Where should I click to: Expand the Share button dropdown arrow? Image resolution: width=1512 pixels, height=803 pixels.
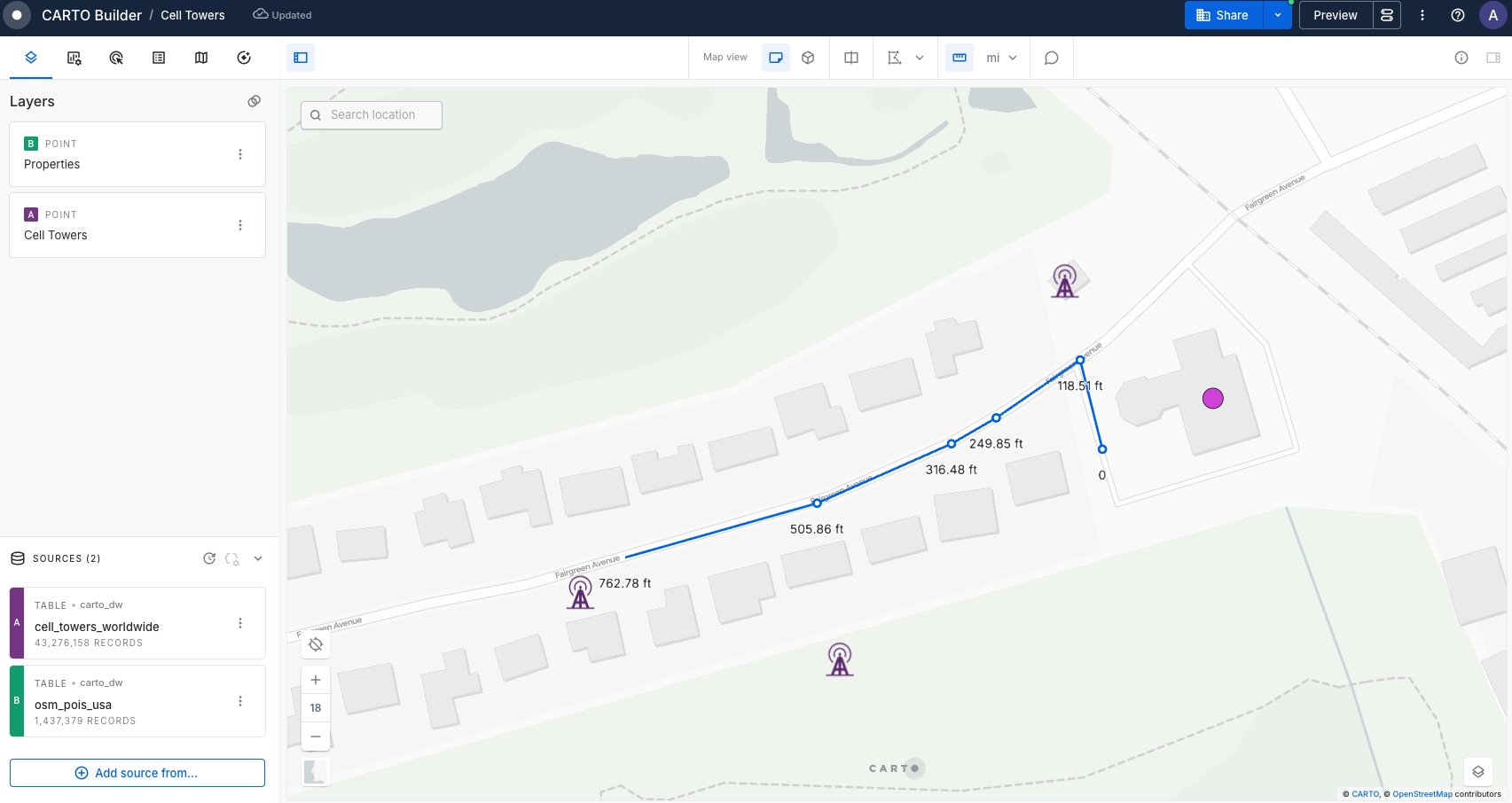pos(1278,15)
